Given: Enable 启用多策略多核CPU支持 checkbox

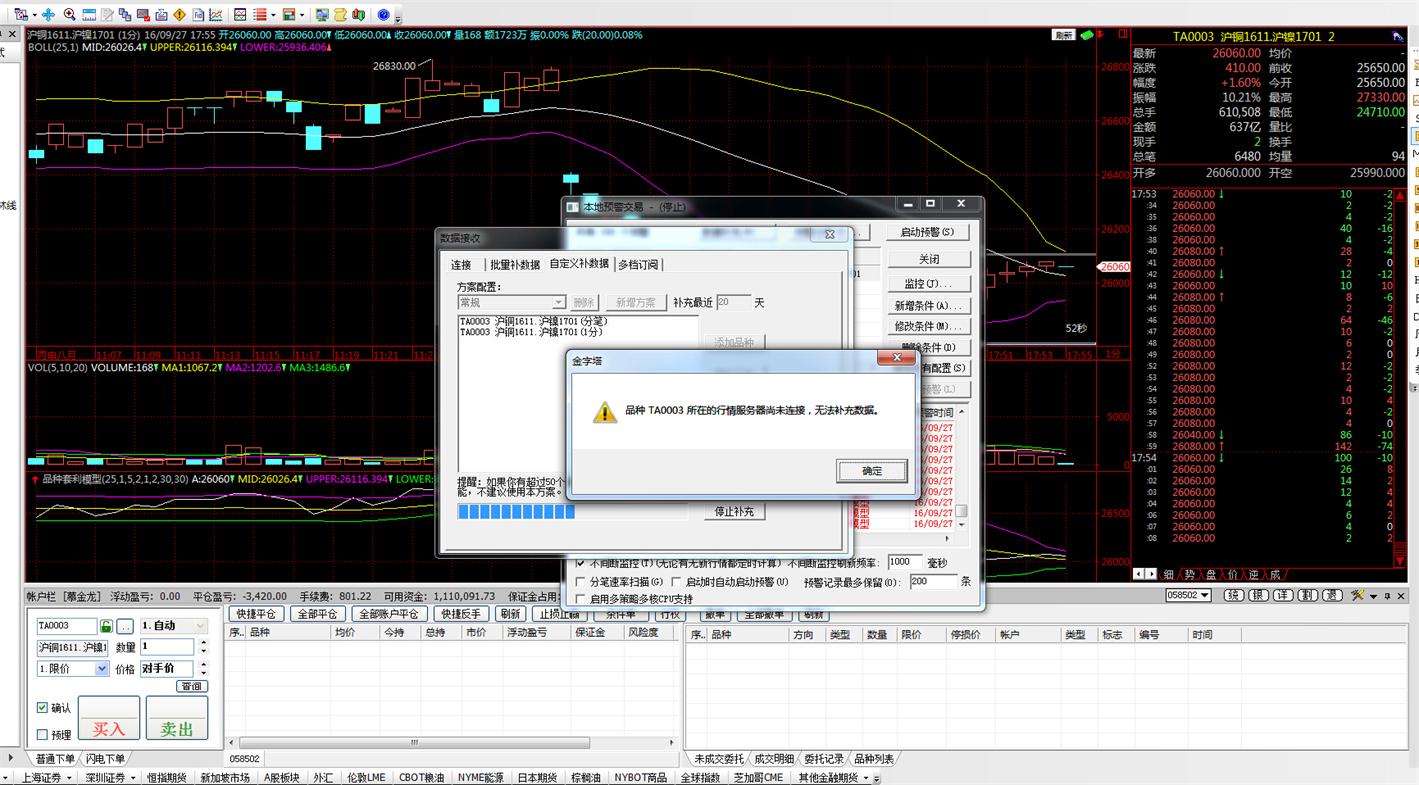Looking at the screenshot, I should point(581,599).
